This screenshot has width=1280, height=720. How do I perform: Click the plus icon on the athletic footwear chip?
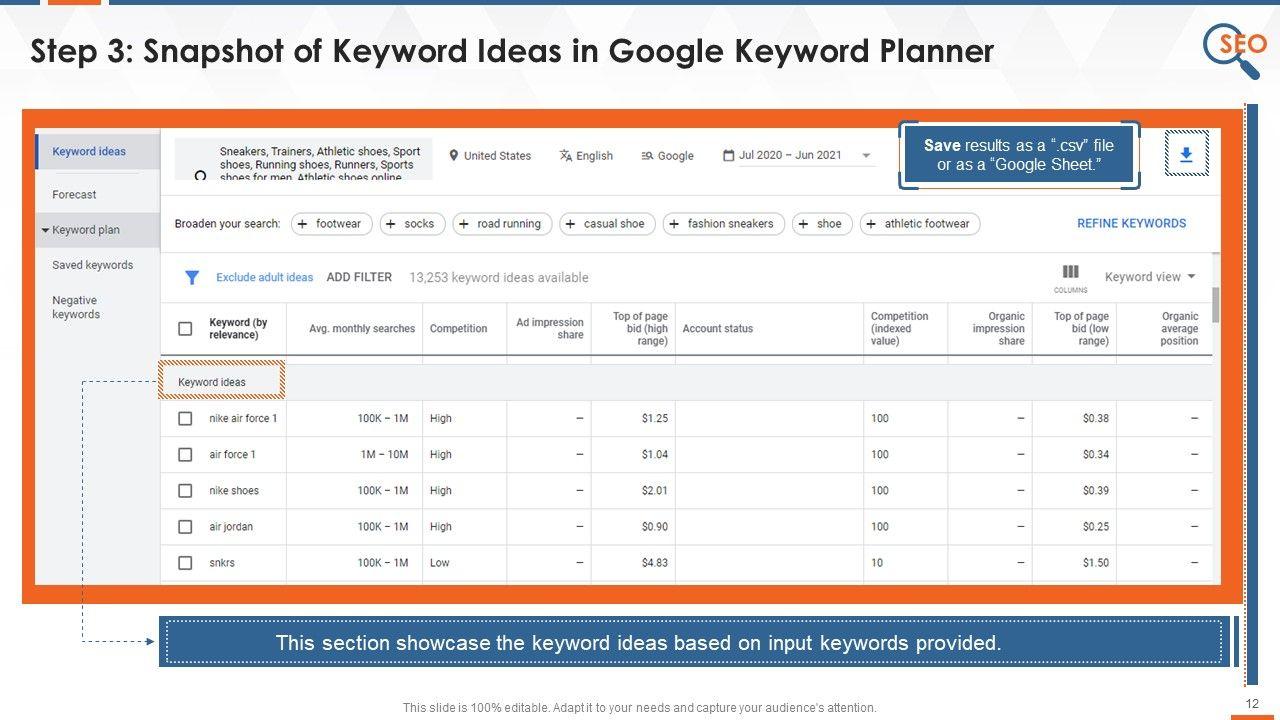click(872, 224)
